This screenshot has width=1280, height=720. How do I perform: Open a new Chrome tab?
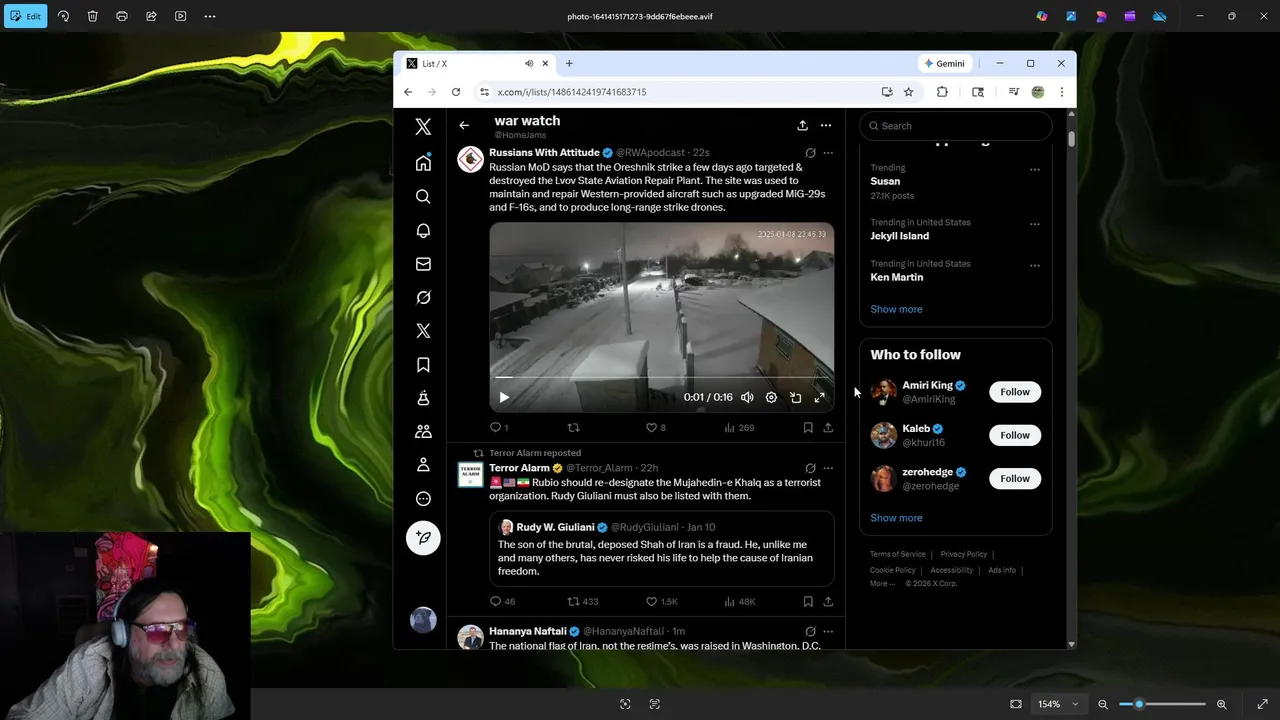569,63
